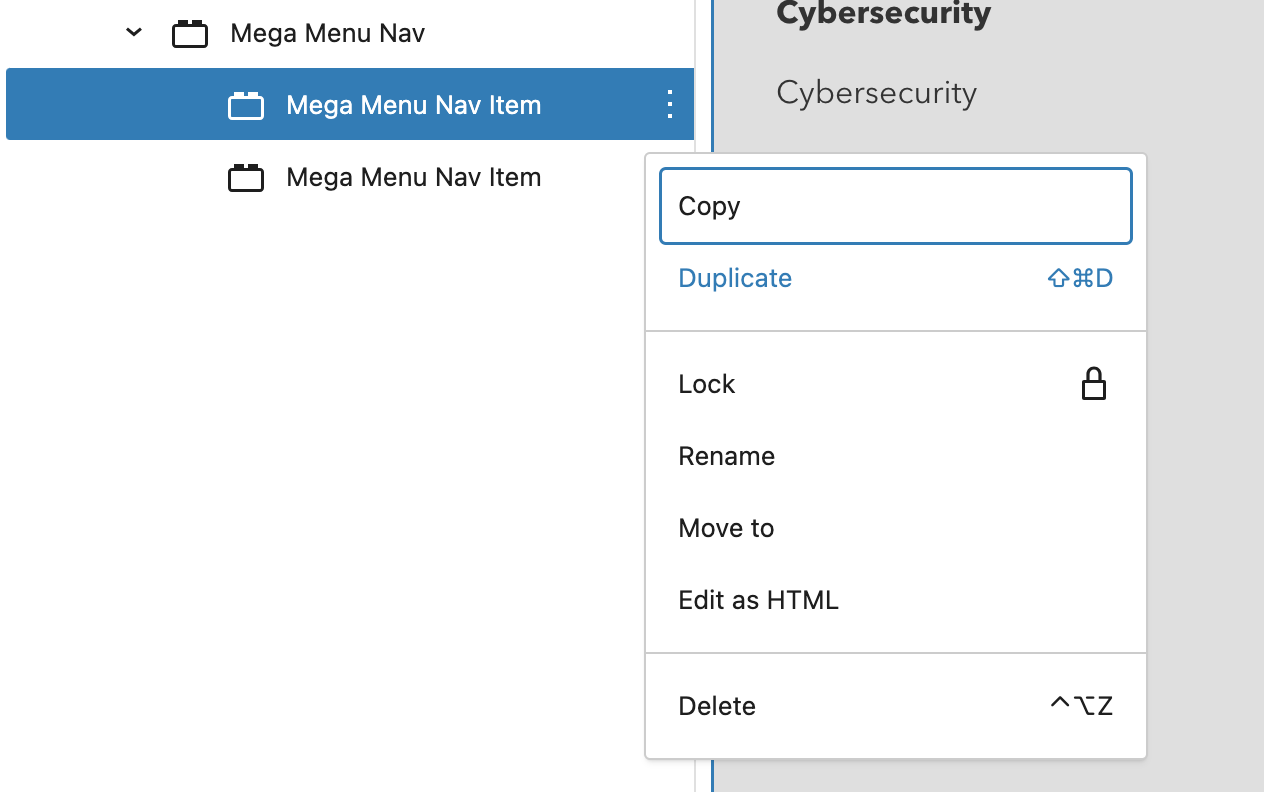Choose Edit as HTML option

[x=758, y=600]
